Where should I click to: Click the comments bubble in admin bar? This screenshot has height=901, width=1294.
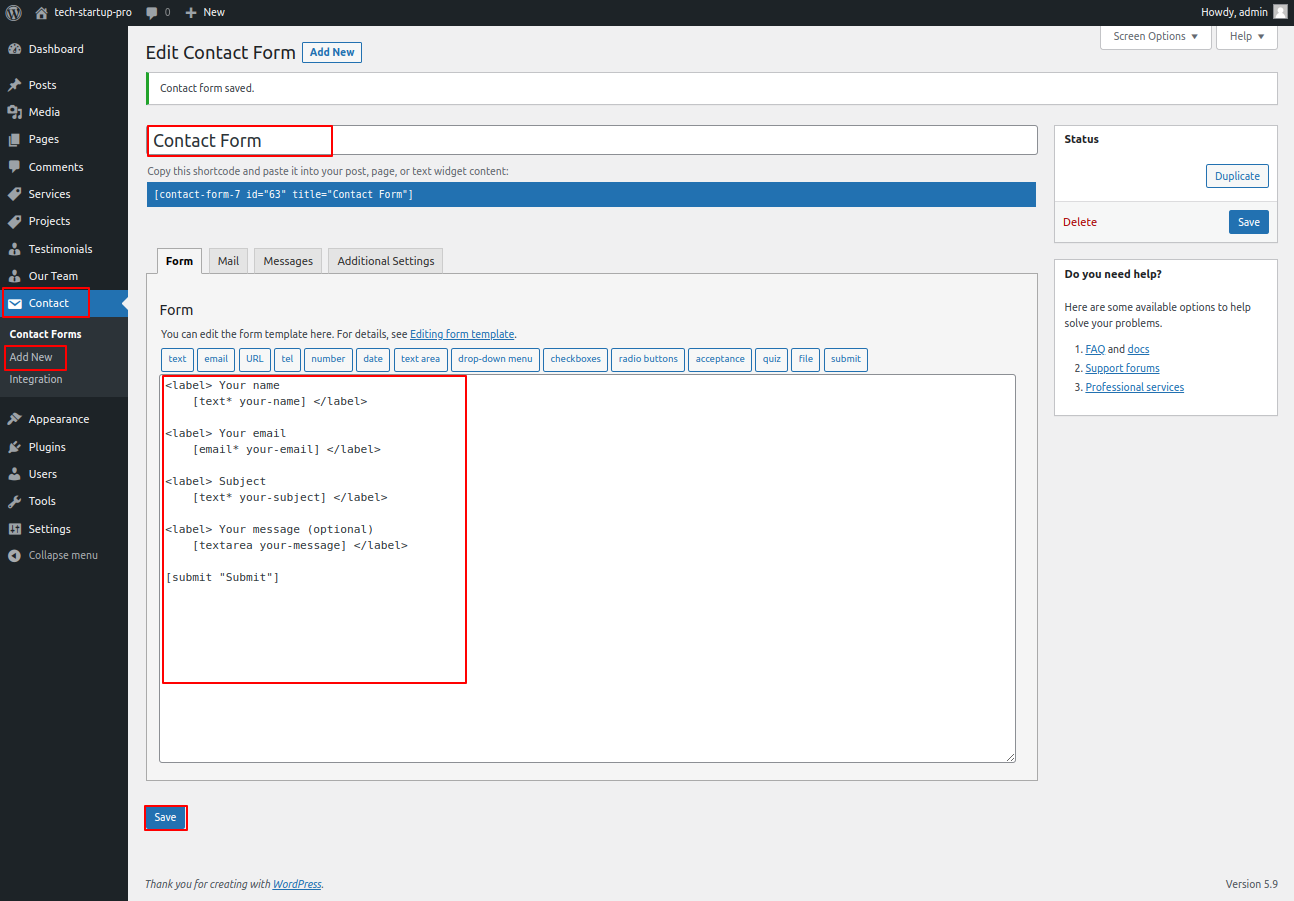tap(152, 12)
